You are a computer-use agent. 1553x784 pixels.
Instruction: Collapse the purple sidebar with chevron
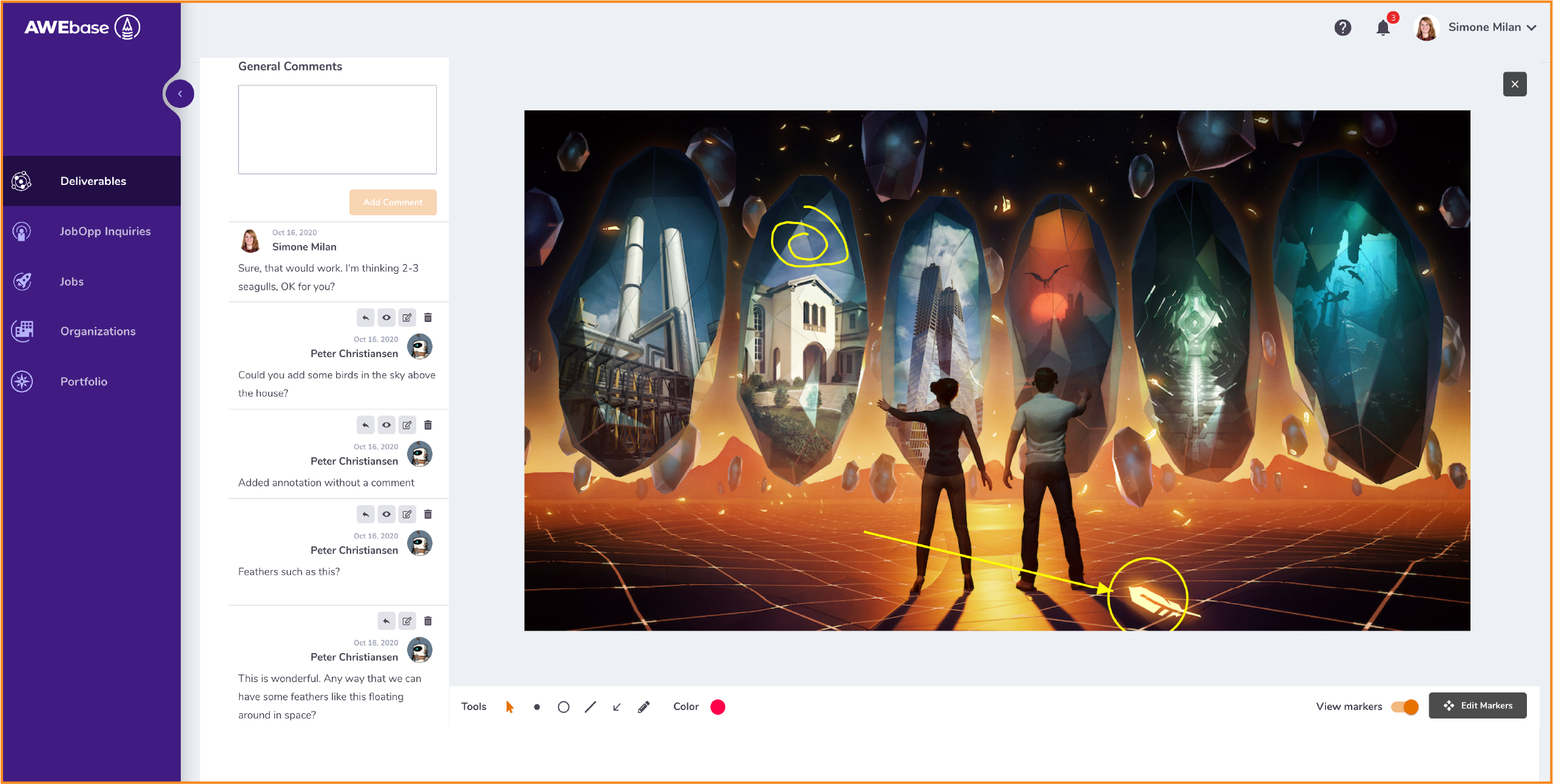click(x=180, y=94)
